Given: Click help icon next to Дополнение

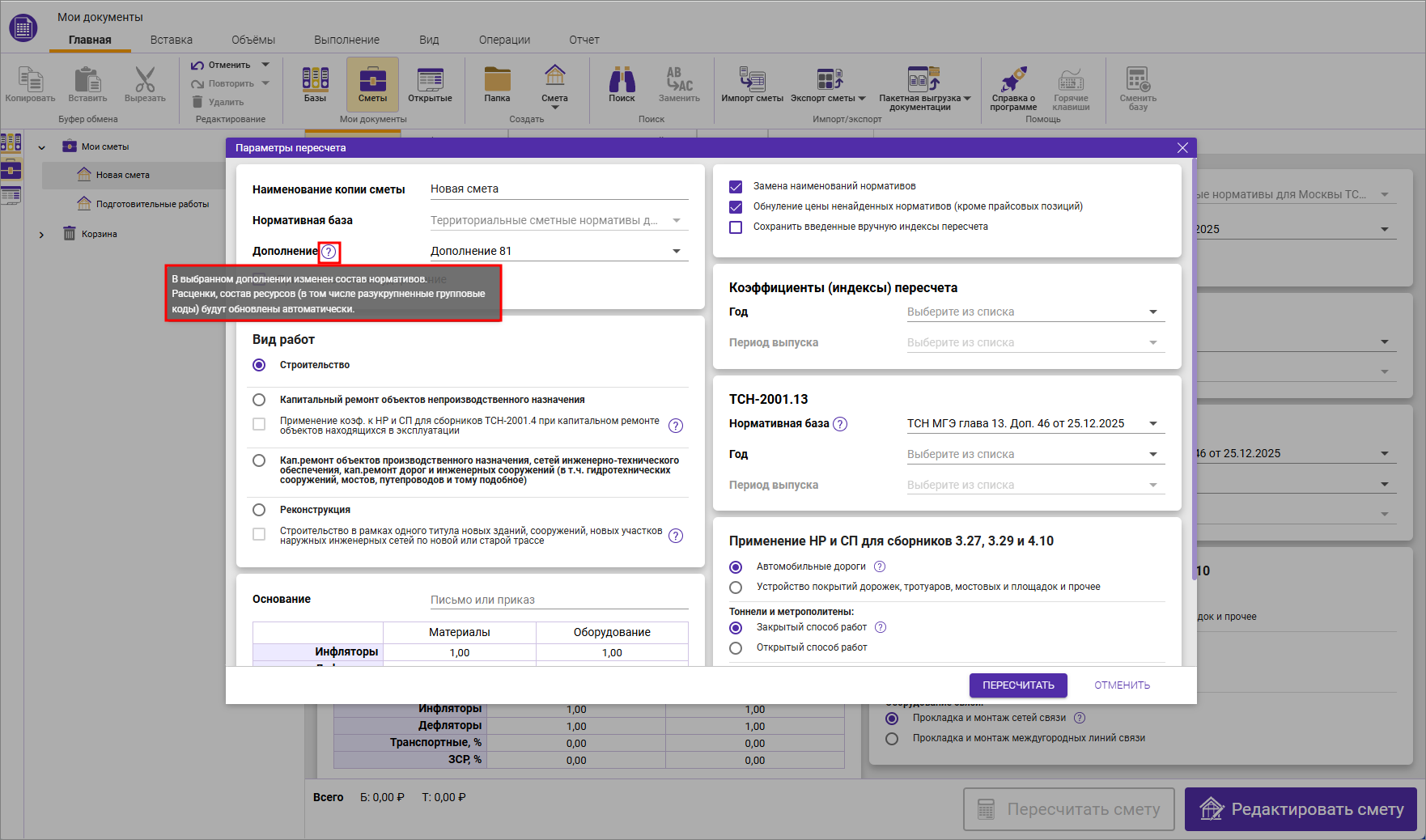Looking at the screenshot, I should click(x=329, y=252).
